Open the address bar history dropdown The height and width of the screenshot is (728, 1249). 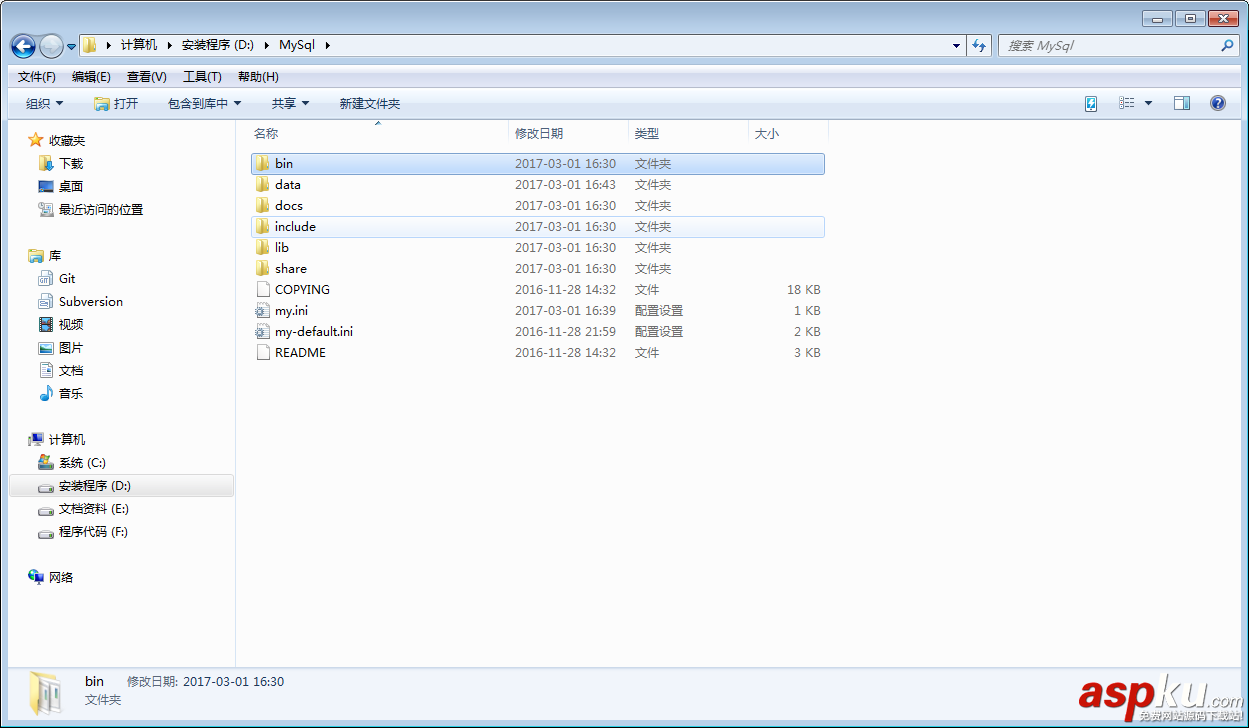pos(957,46)
